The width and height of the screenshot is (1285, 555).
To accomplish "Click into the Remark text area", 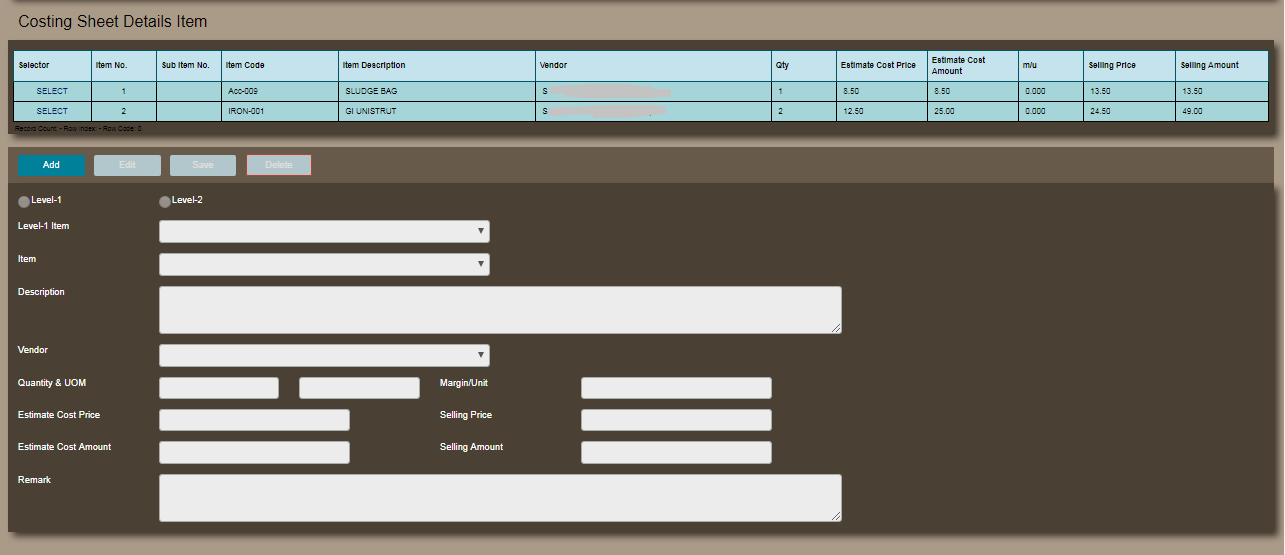I will 500,498.
